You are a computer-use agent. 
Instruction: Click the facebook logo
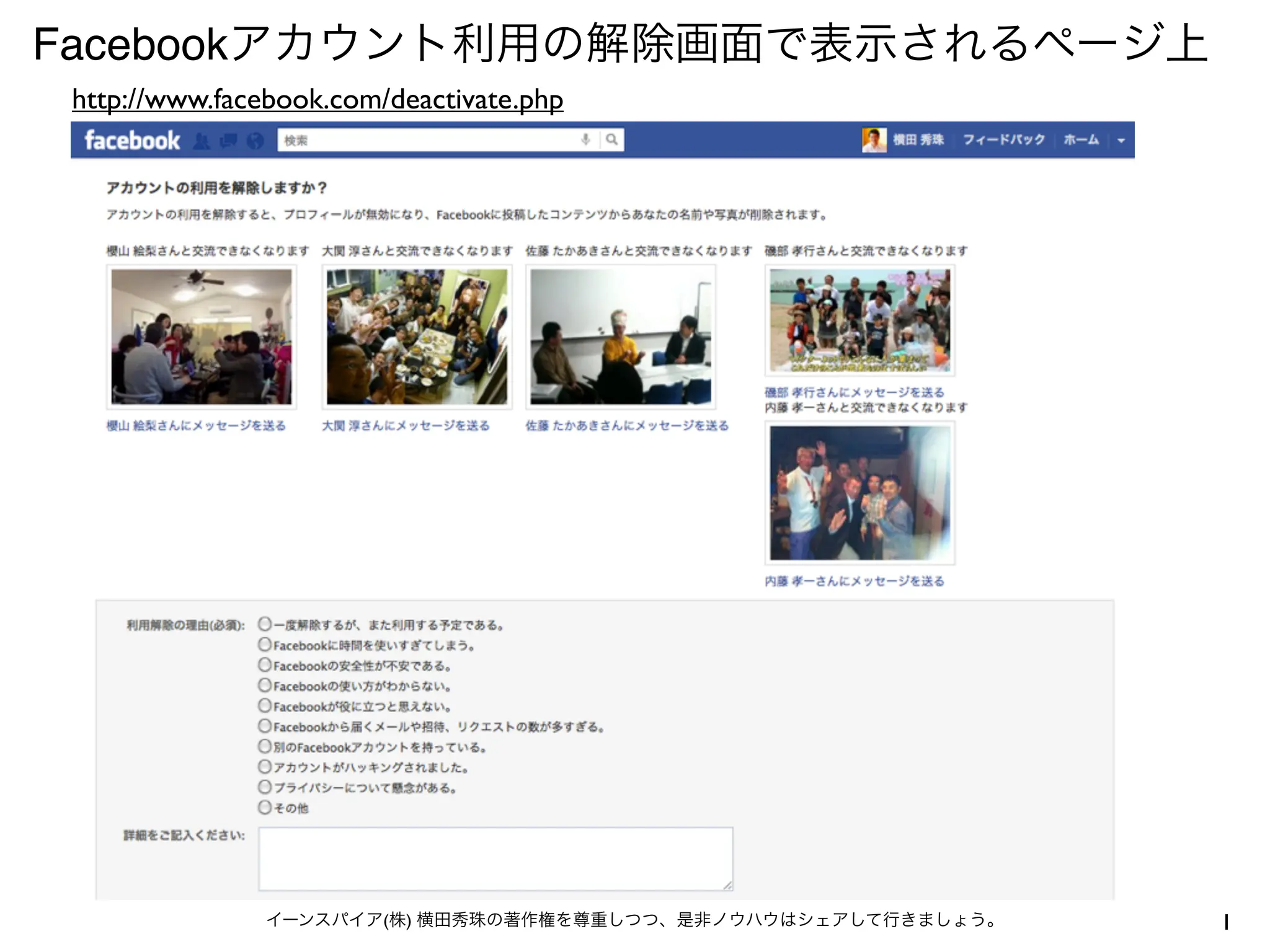[x=132, y=141]
